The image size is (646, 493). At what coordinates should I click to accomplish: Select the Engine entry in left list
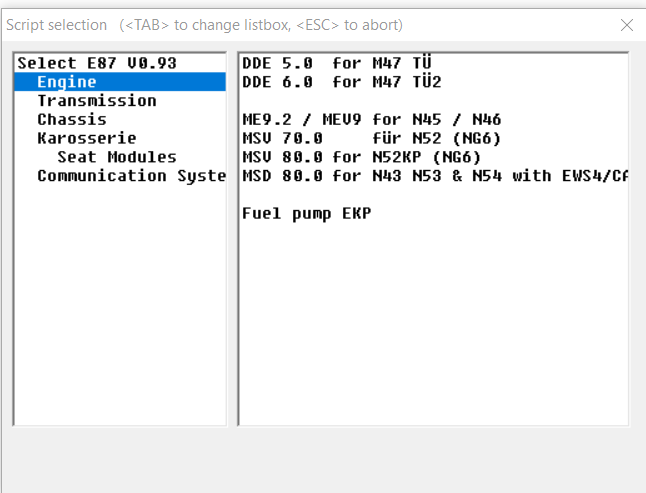(67, 82)
